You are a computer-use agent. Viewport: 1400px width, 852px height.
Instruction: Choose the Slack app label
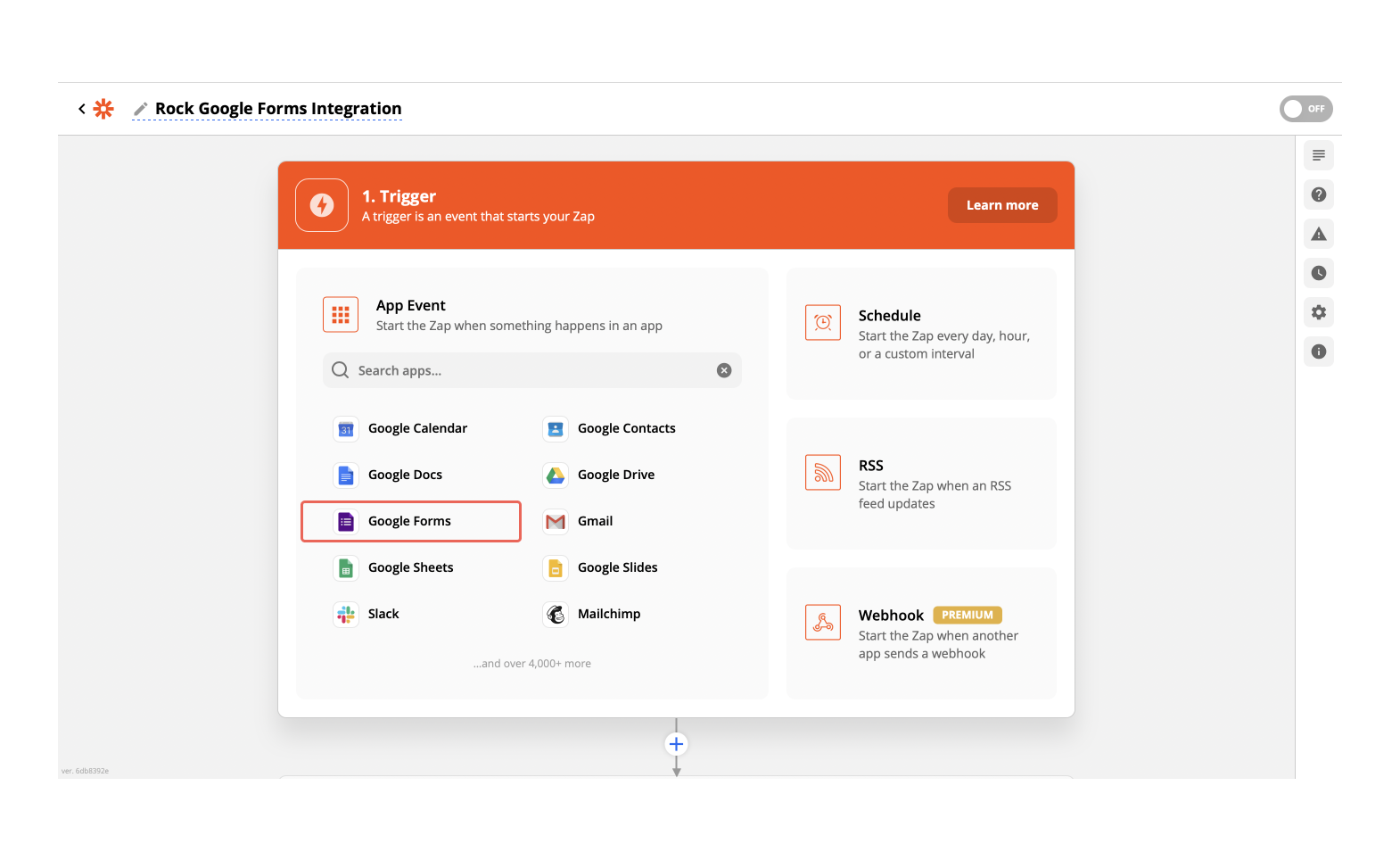coord(383,614)
